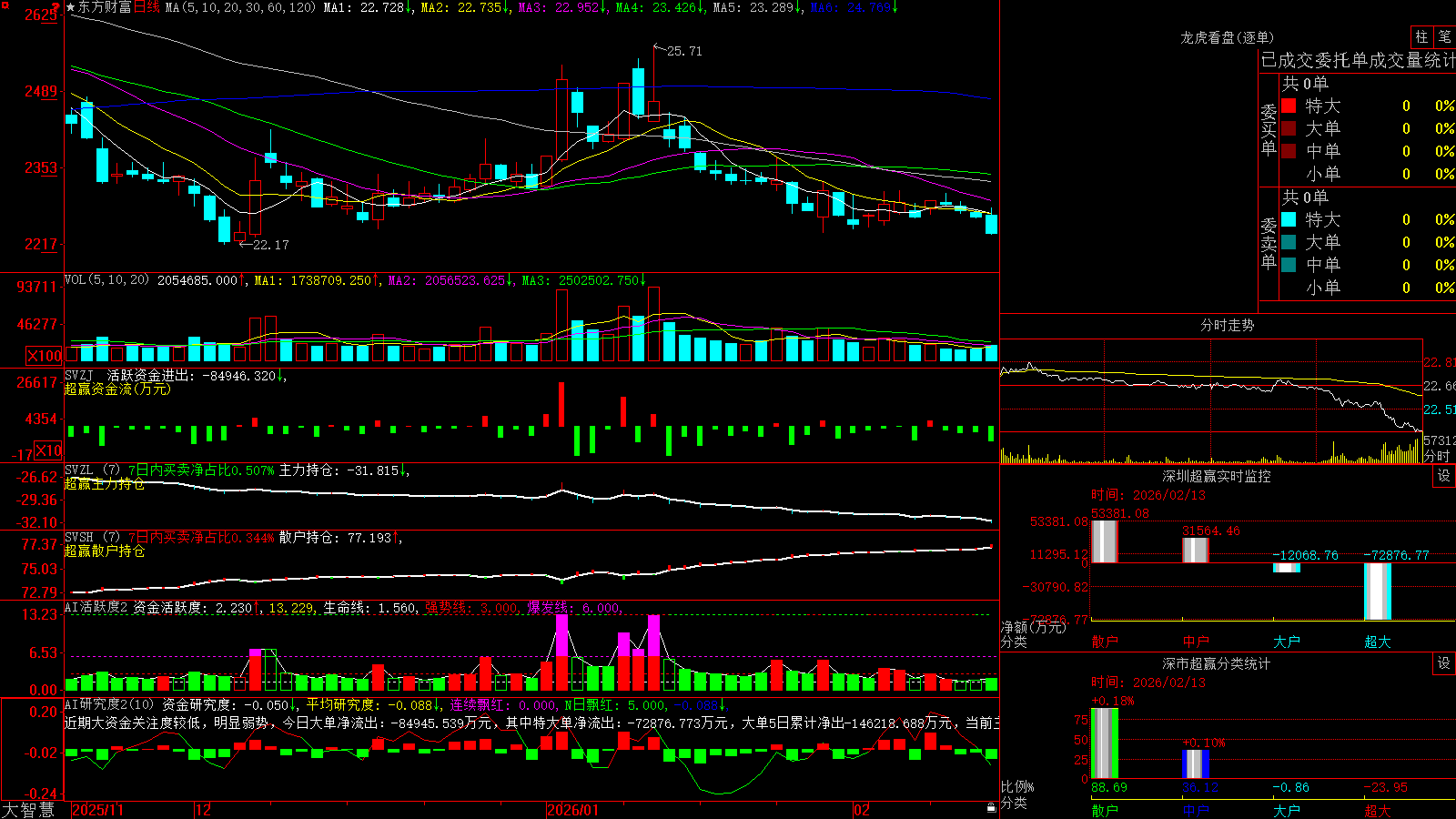Click the lock icon at chart bottom-right
This screenshot has width=1456, height=819.
pyautogui.click(x=991, y=808)
